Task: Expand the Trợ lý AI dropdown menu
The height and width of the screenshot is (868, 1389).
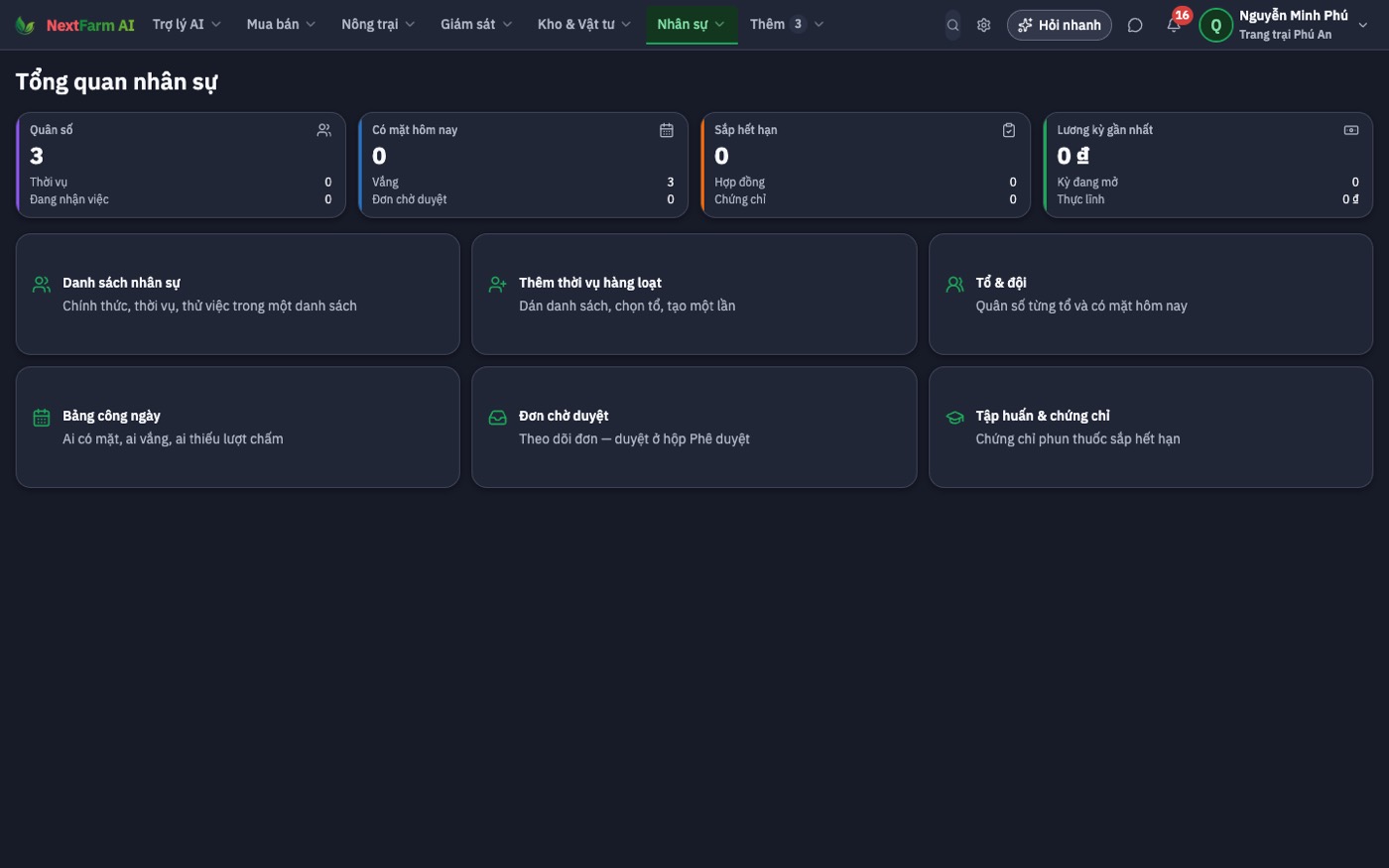Action: 187,25
